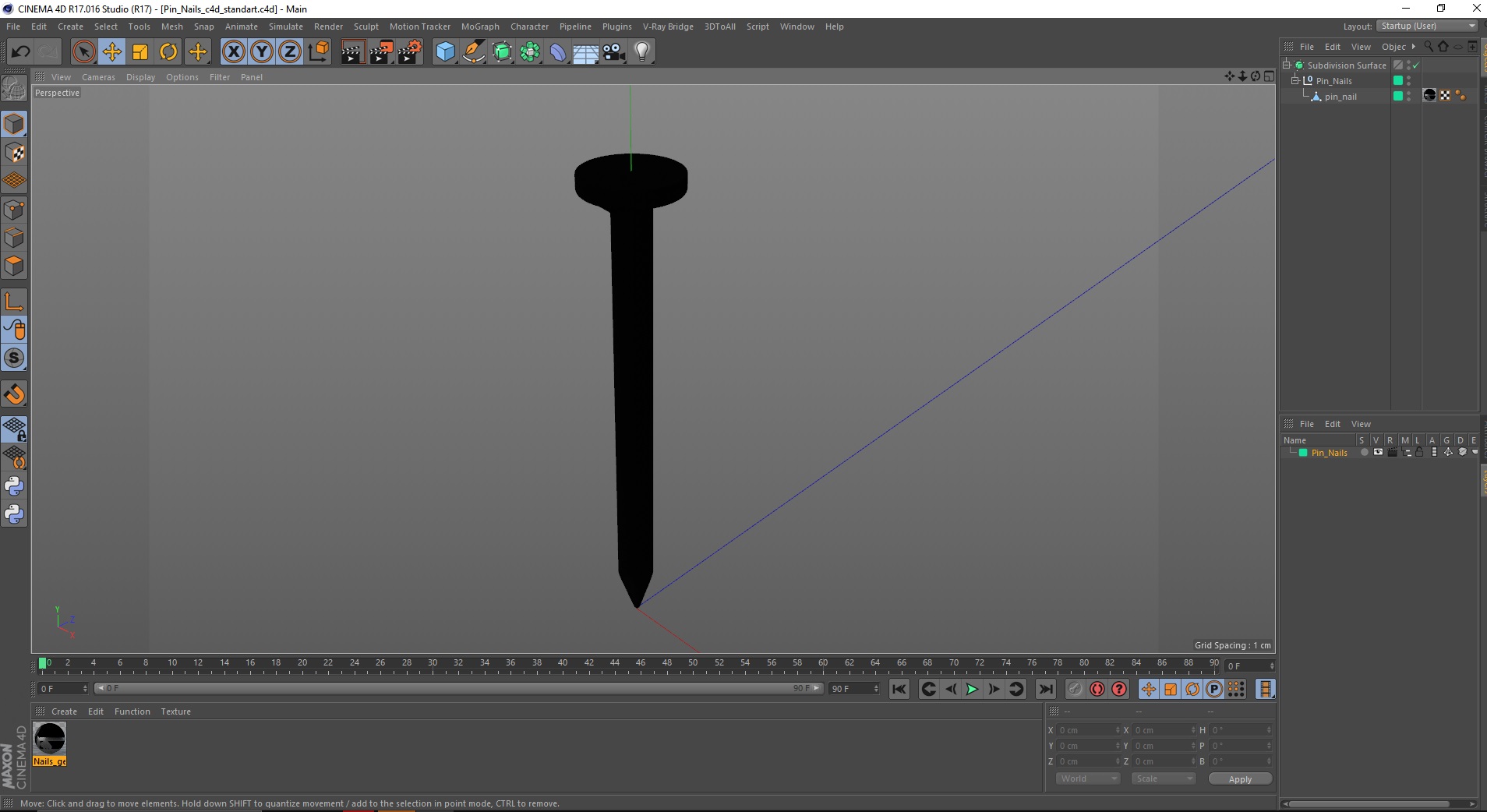Go to end of animation
This screenshot has width=1487, height=812.
coord(1046,689)
